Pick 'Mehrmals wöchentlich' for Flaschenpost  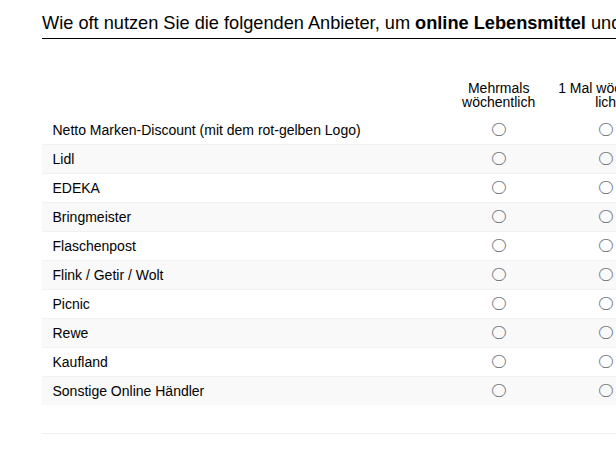point(499,246)
